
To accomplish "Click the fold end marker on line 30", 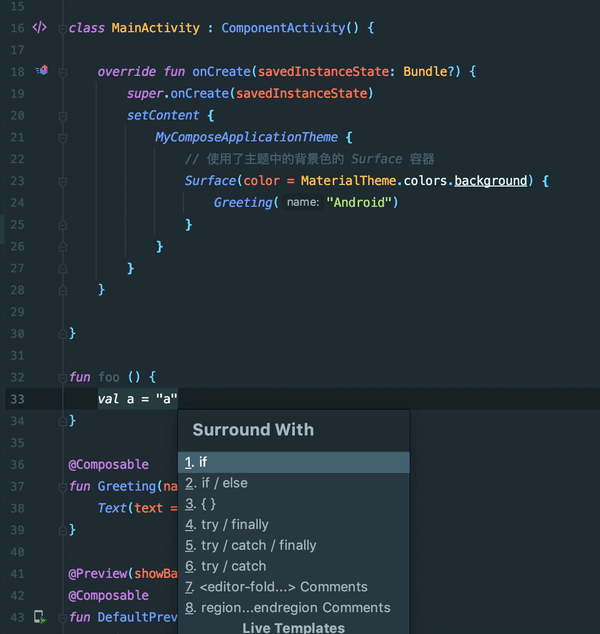I will (63, 334).
